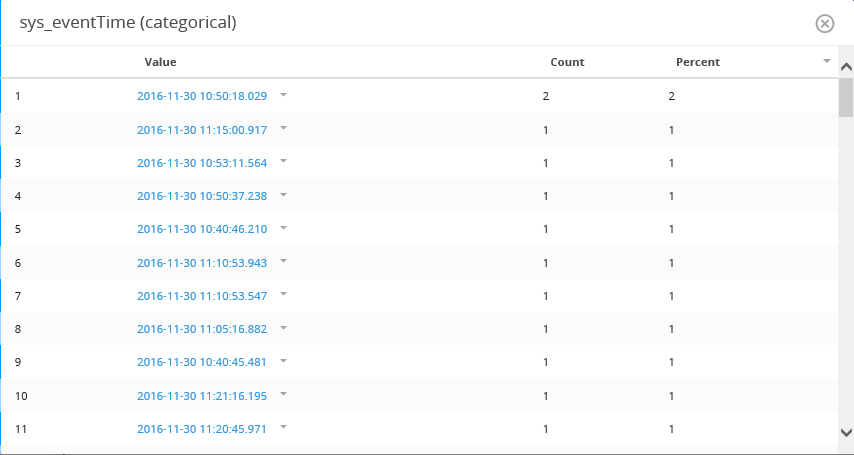Open dropdown next to 2016-11-30 10:50:18.029
This screenshot has width=854, height=455.
coord(283,95)
